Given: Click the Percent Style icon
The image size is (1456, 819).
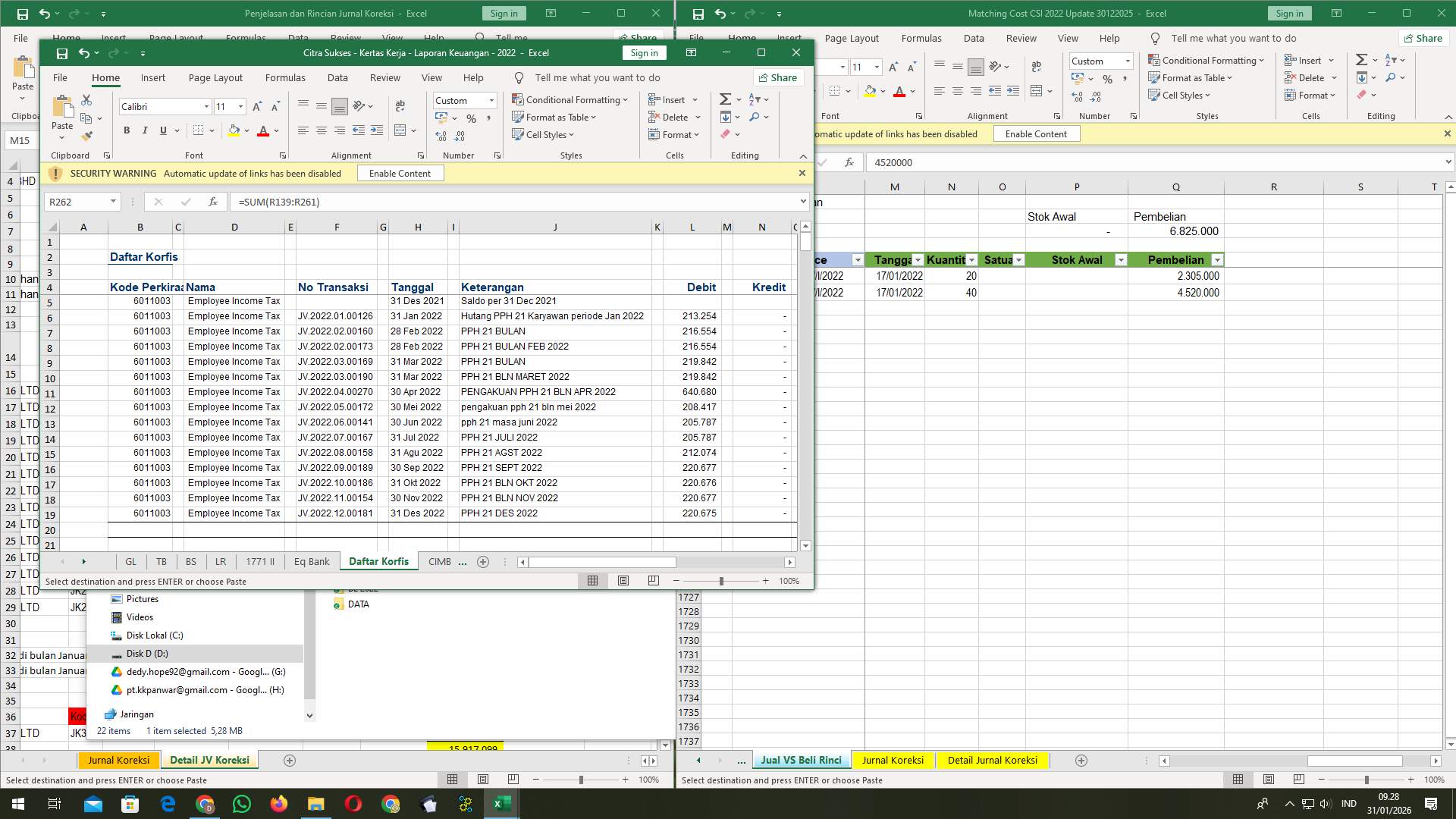Looking at the screenshot, I should click(x=470, y=120).
